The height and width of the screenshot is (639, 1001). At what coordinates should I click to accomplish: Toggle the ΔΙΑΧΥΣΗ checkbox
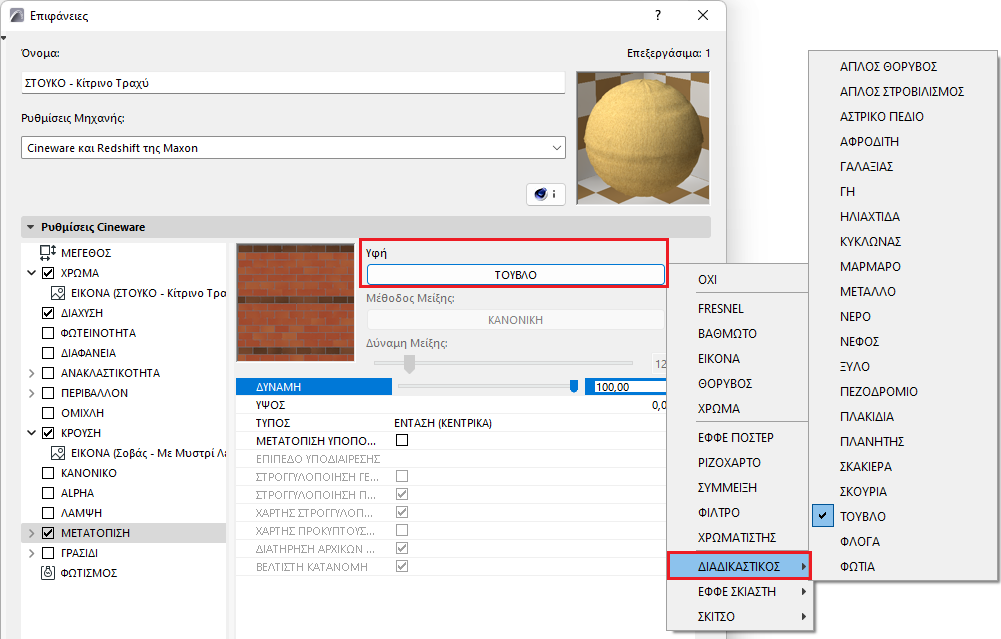point(48,313)
